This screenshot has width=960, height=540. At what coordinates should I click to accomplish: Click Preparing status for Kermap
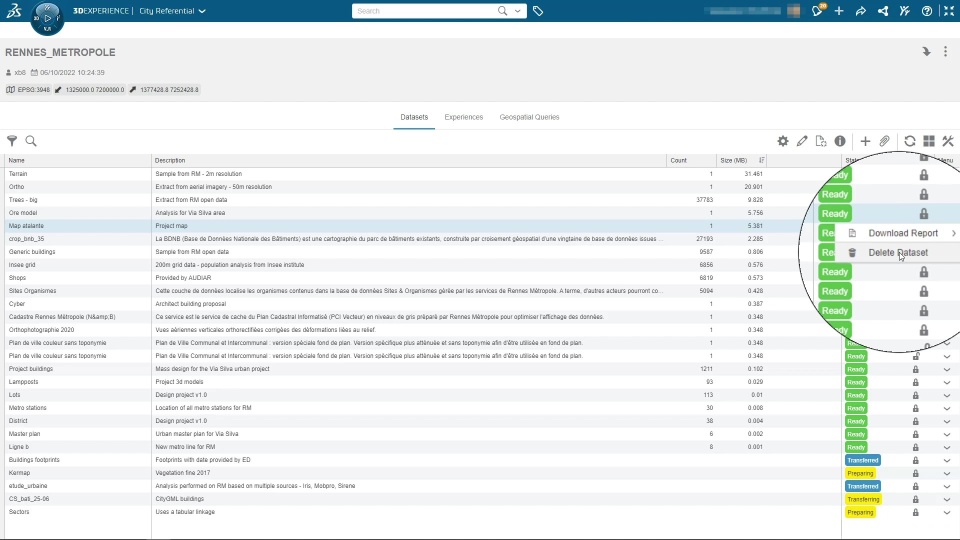[x=860, y=473]
